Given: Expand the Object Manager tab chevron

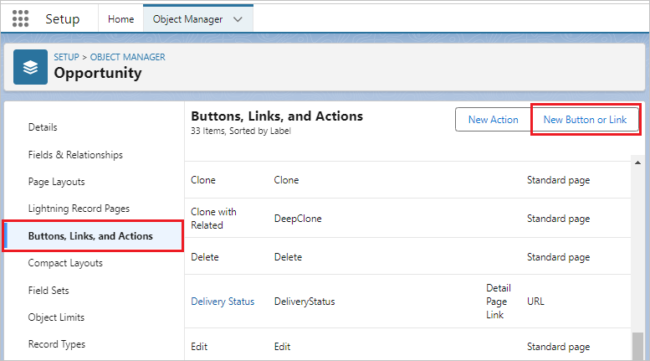Looking at the screenshot, I should pyautogui.click(x=238, y=19).
